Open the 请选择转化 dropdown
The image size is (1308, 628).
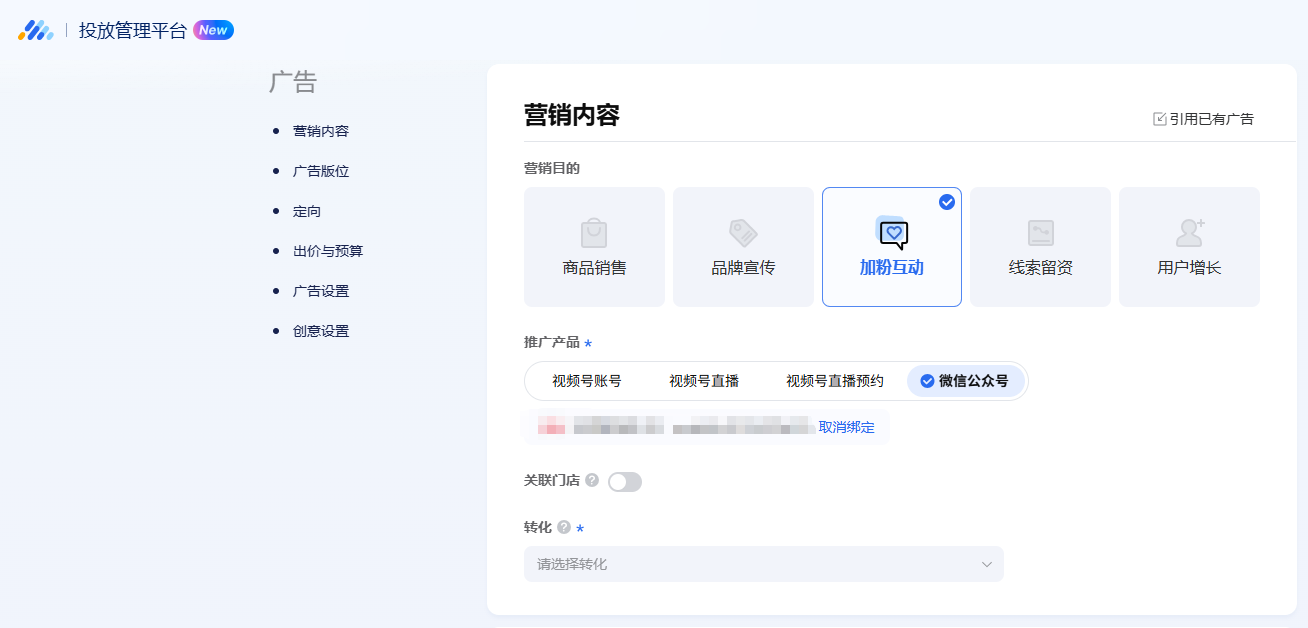(x=750, y=564)
